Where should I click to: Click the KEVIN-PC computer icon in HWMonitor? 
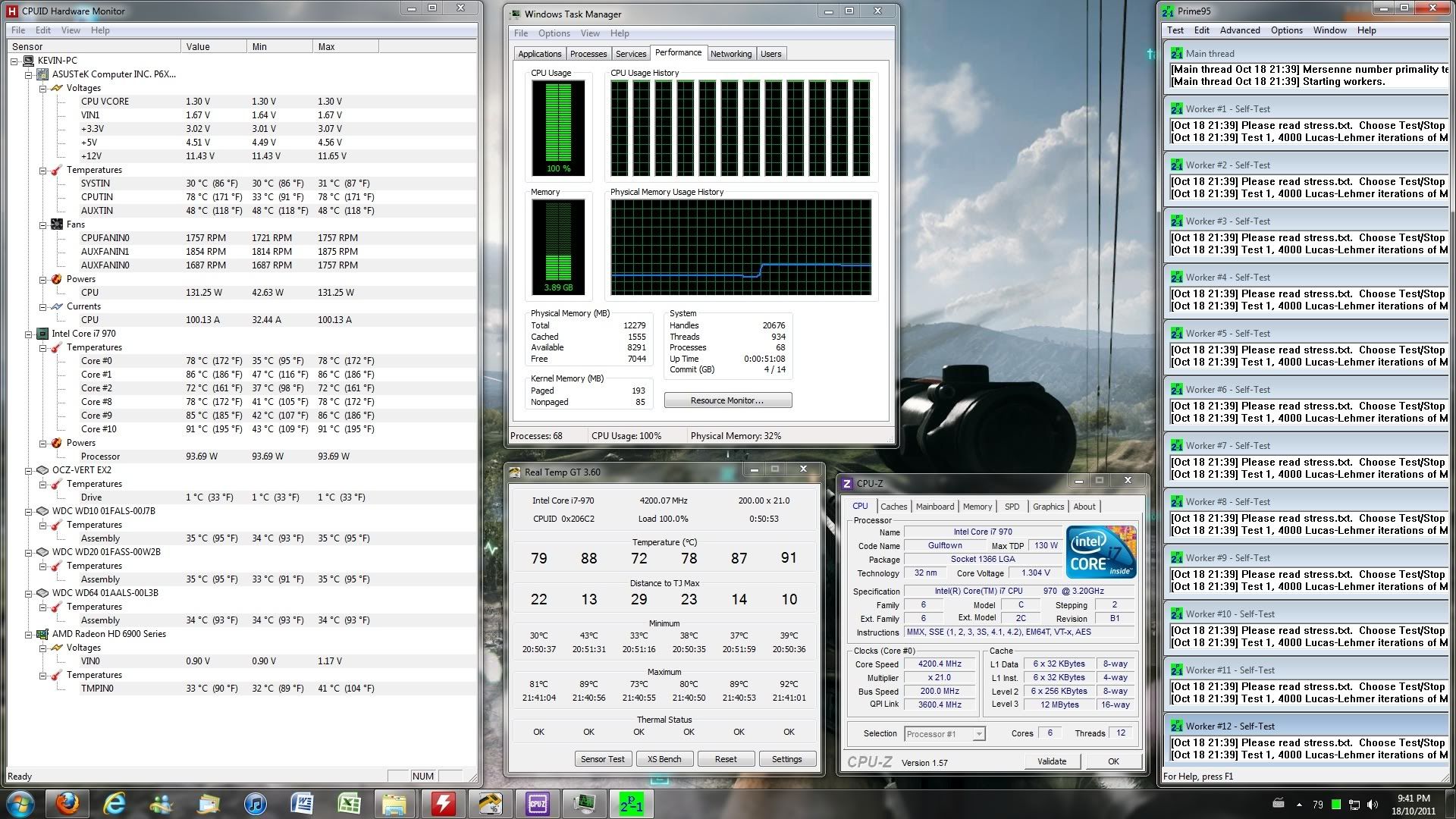pyautogui.click(x=29, y=61)
